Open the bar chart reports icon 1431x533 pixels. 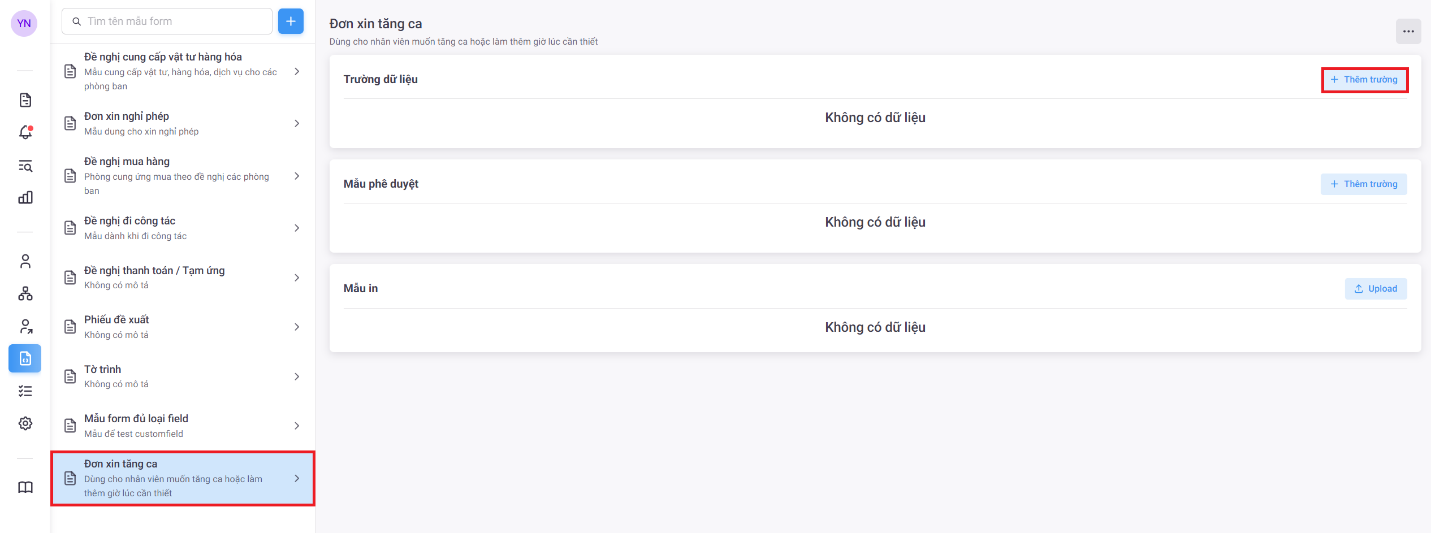click(x=26, y=197)
